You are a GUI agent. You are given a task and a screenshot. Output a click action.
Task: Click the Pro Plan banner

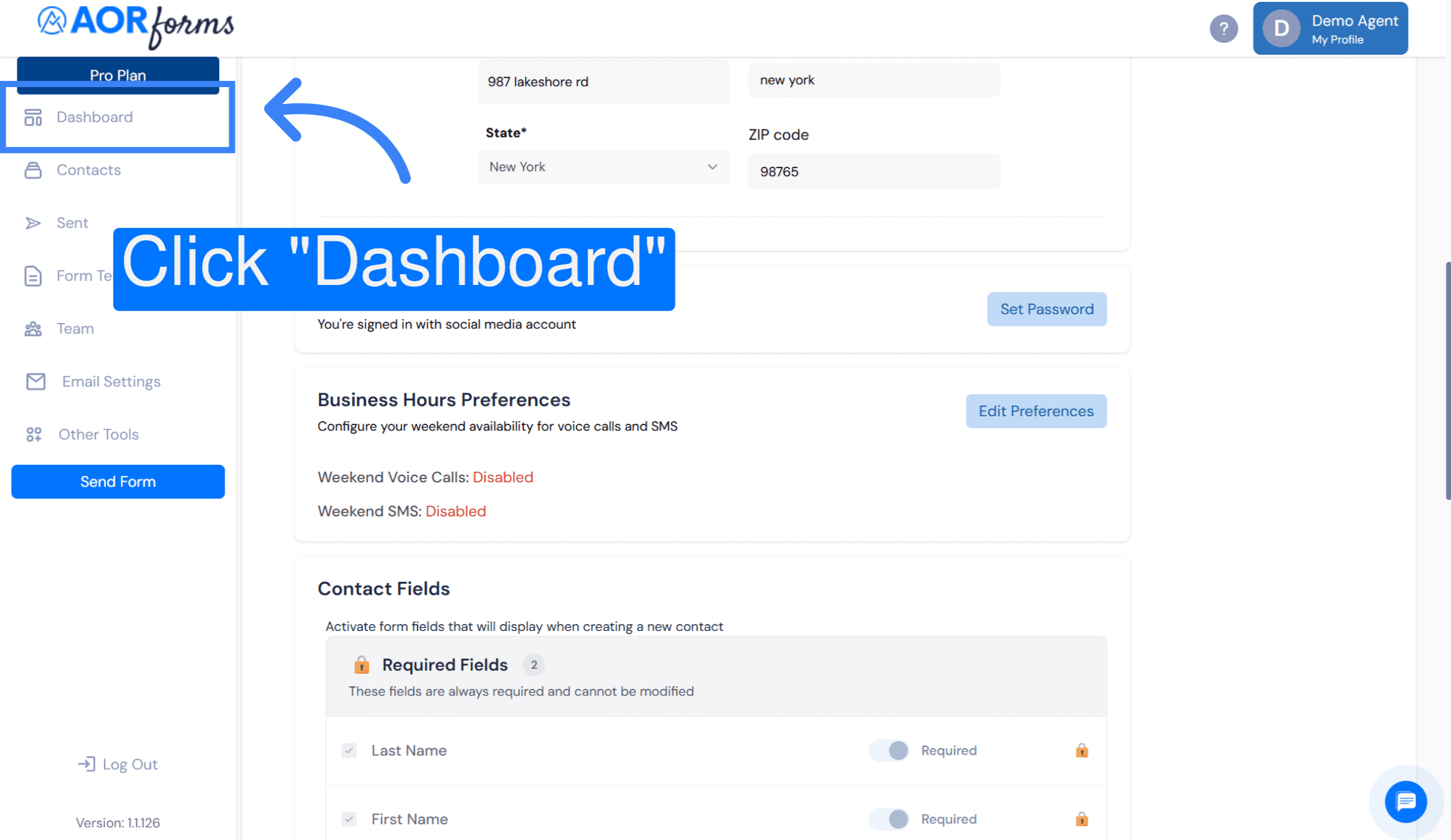[118, 75]
